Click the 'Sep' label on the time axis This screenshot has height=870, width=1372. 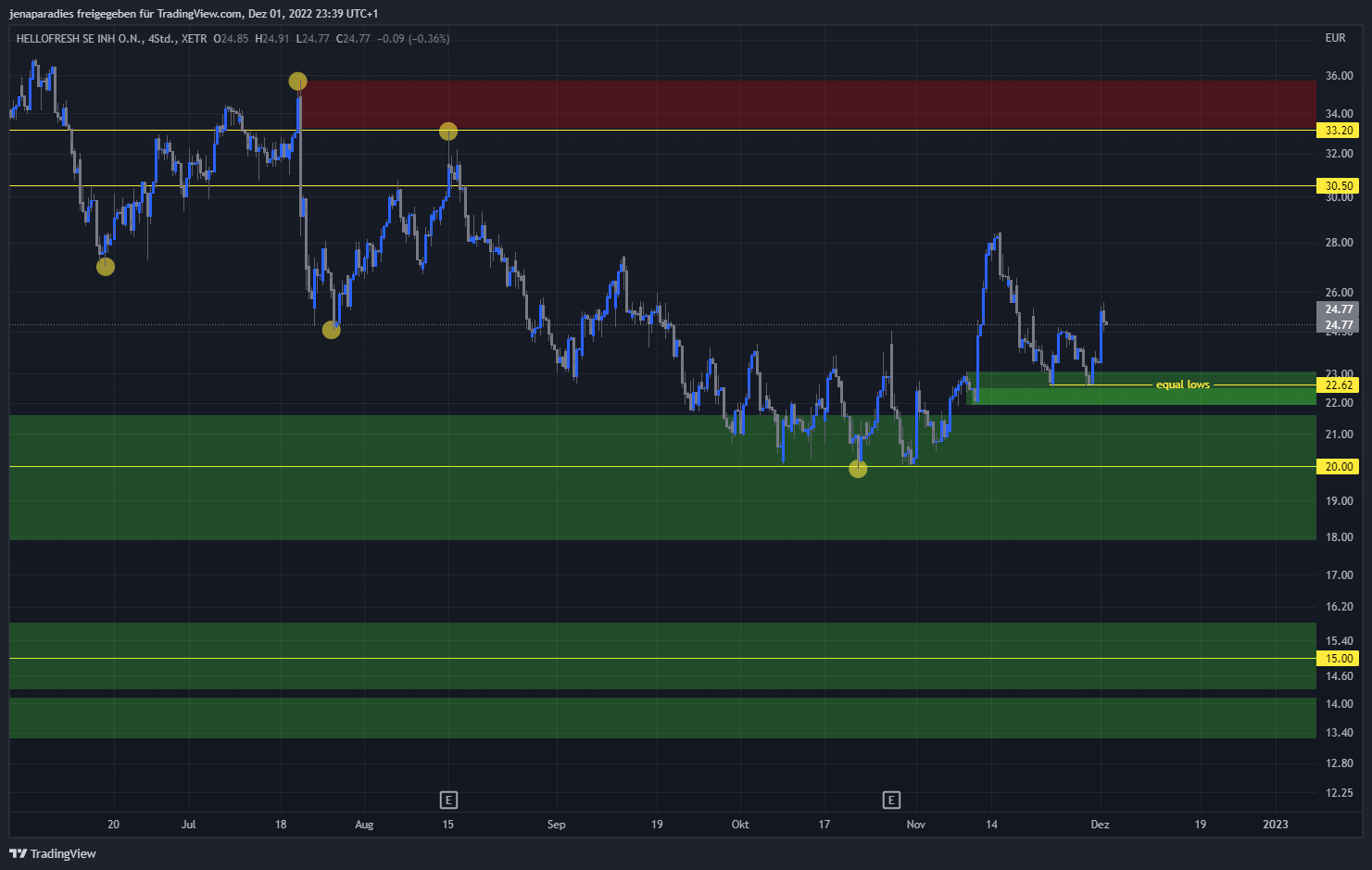556,825
